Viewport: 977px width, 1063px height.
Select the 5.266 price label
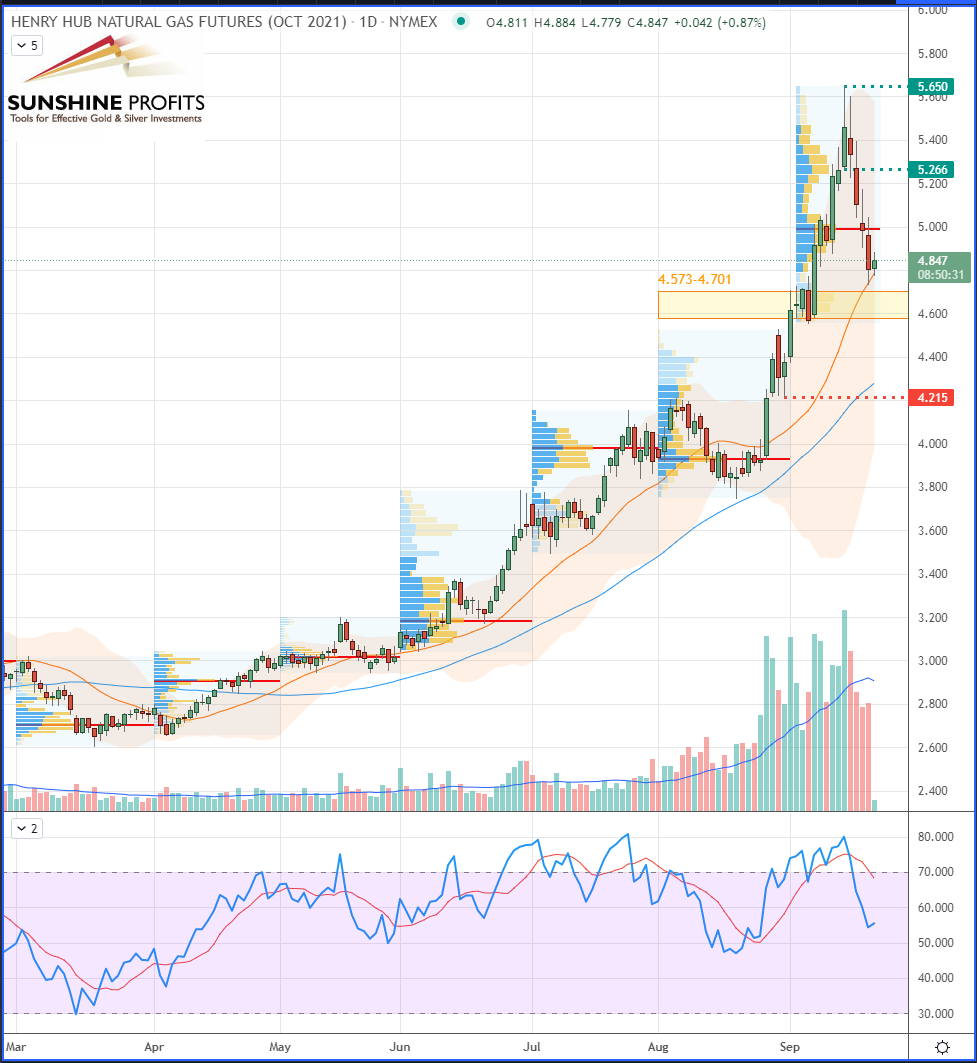click(932, 169)
